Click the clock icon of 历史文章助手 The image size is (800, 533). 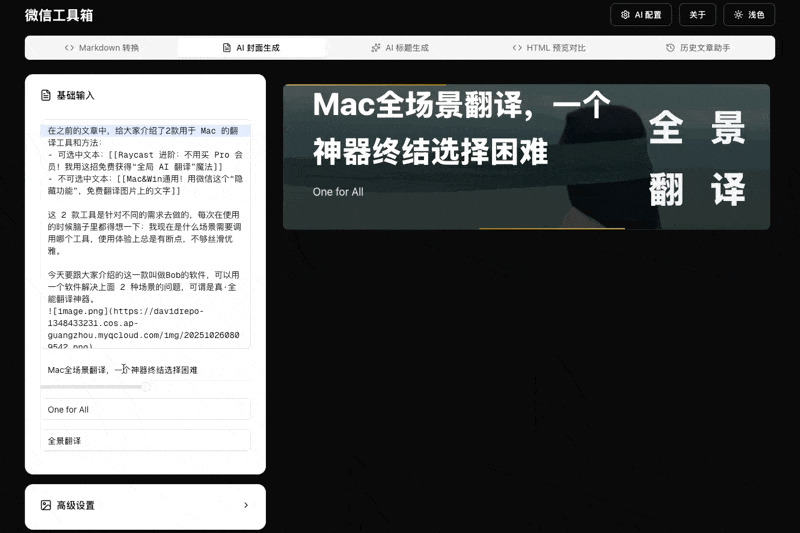(x=670, y=48)
